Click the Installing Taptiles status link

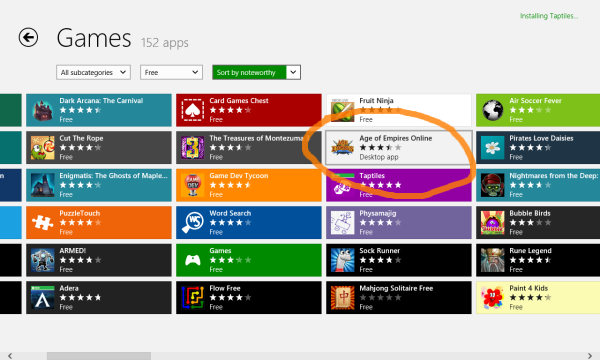(549, 16)
